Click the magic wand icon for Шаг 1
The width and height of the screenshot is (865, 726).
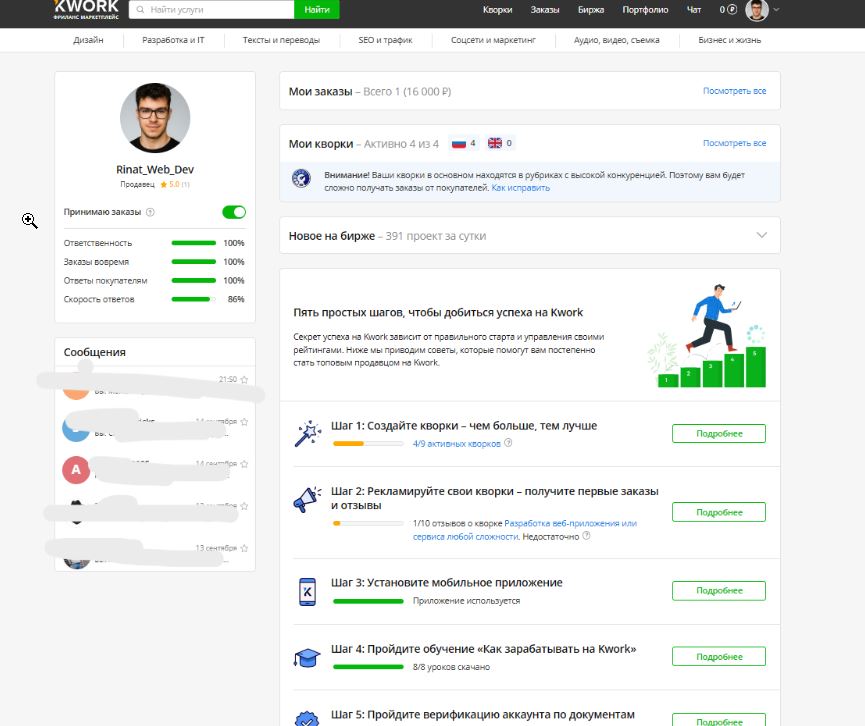pyautogui.click(x=305, y=434)
